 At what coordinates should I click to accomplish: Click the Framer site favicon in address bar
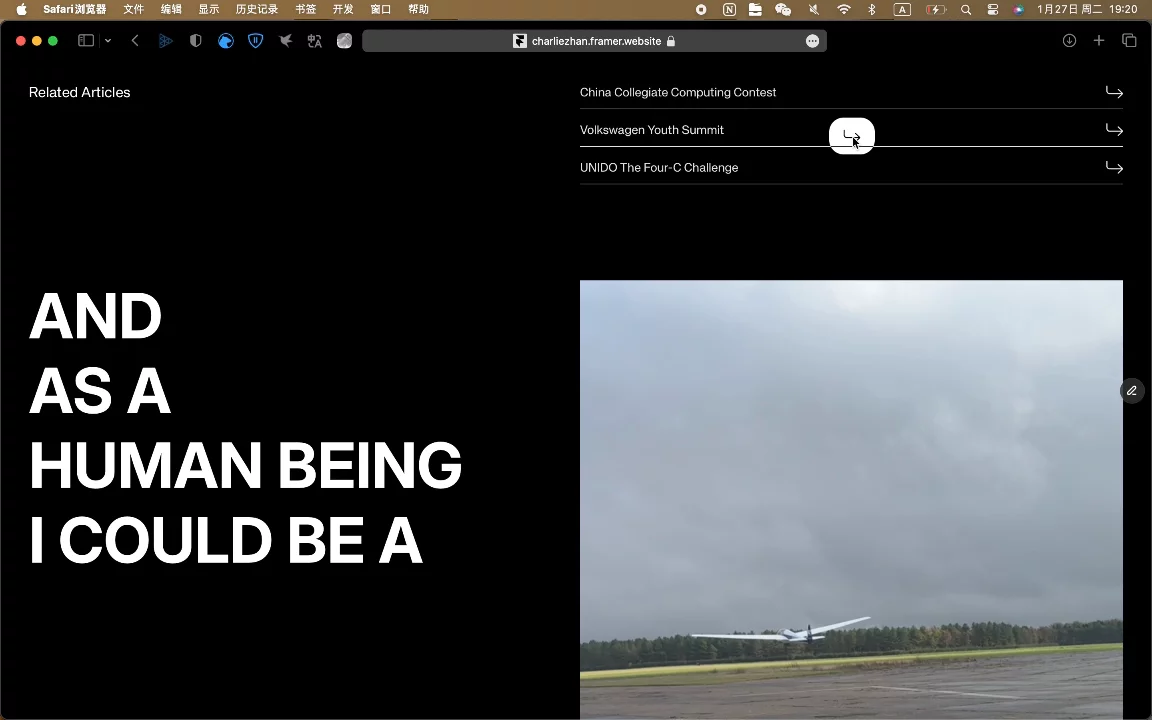[x=519, y=41]
